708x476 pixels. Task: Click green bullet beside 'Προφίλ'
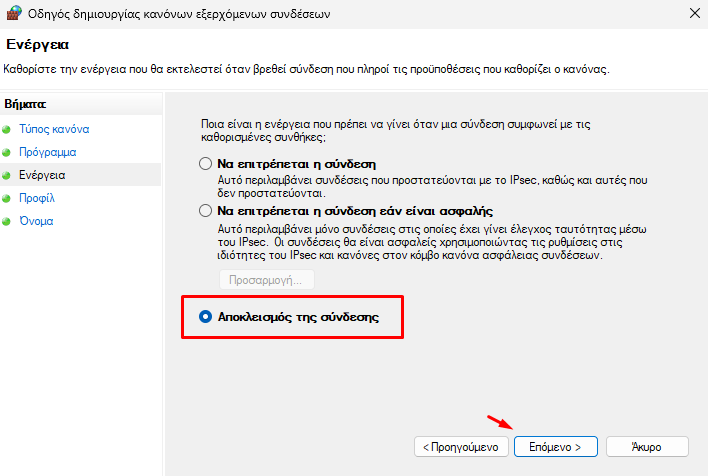(x=6, y=199)
